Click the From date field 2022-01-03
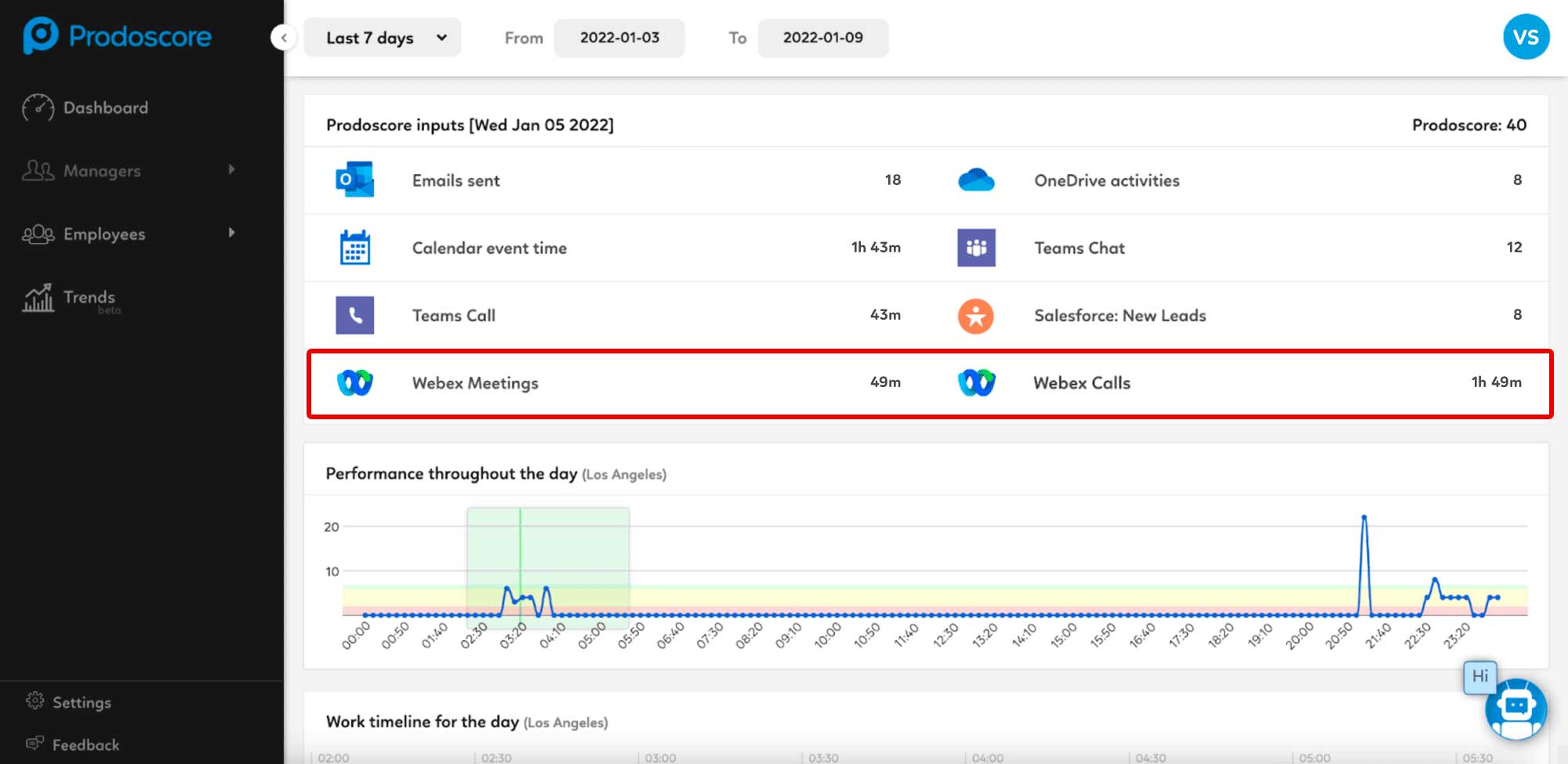 tap(619, 38)
